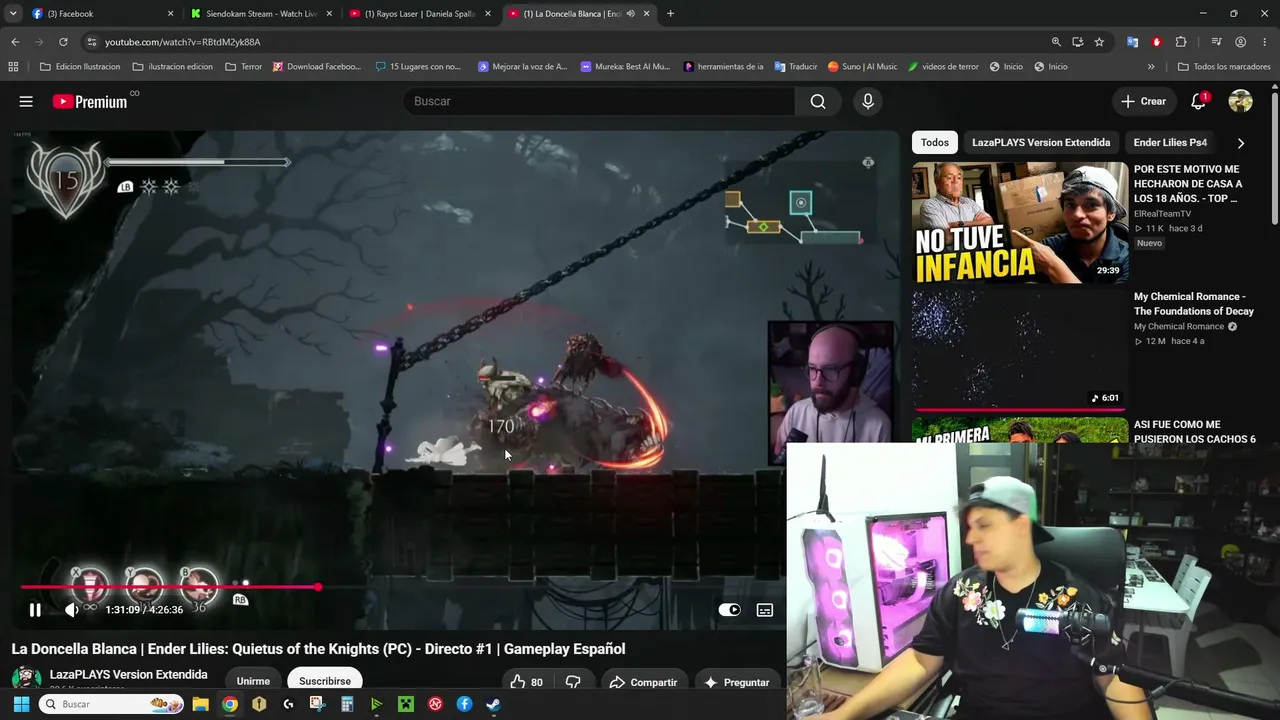Viewport: 1280px width, 720px height.
Task: Go back to the previous page
Action: coord(15,42)
